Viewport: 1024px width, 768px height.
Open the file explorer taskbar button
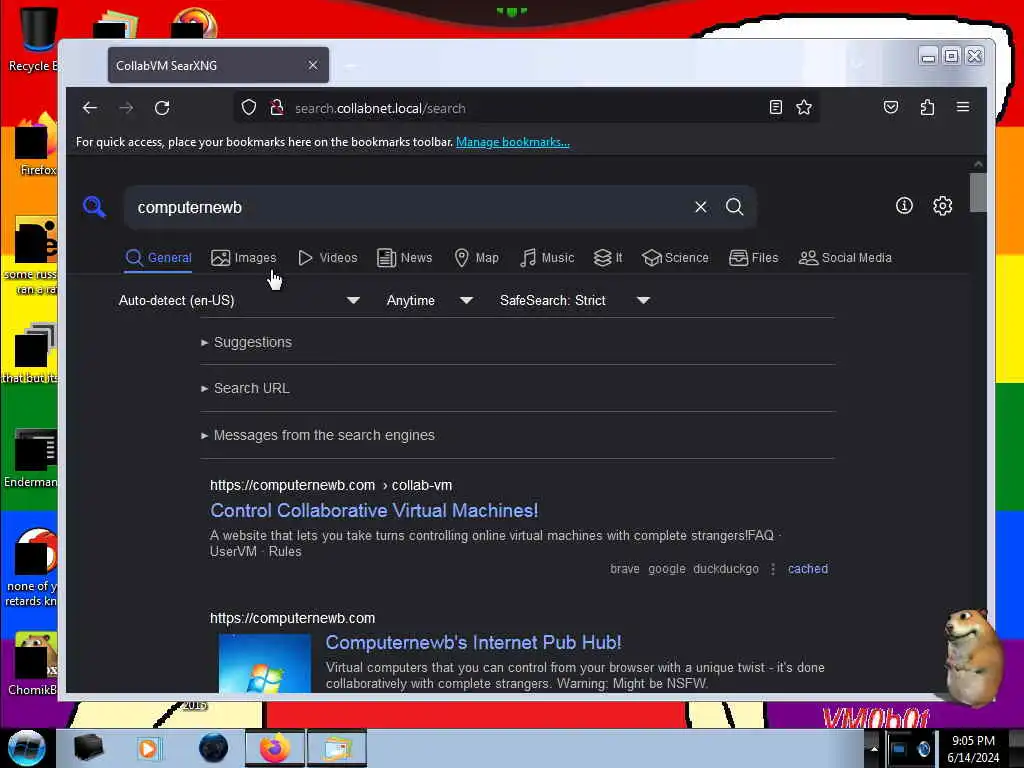[x=337, y=748]
